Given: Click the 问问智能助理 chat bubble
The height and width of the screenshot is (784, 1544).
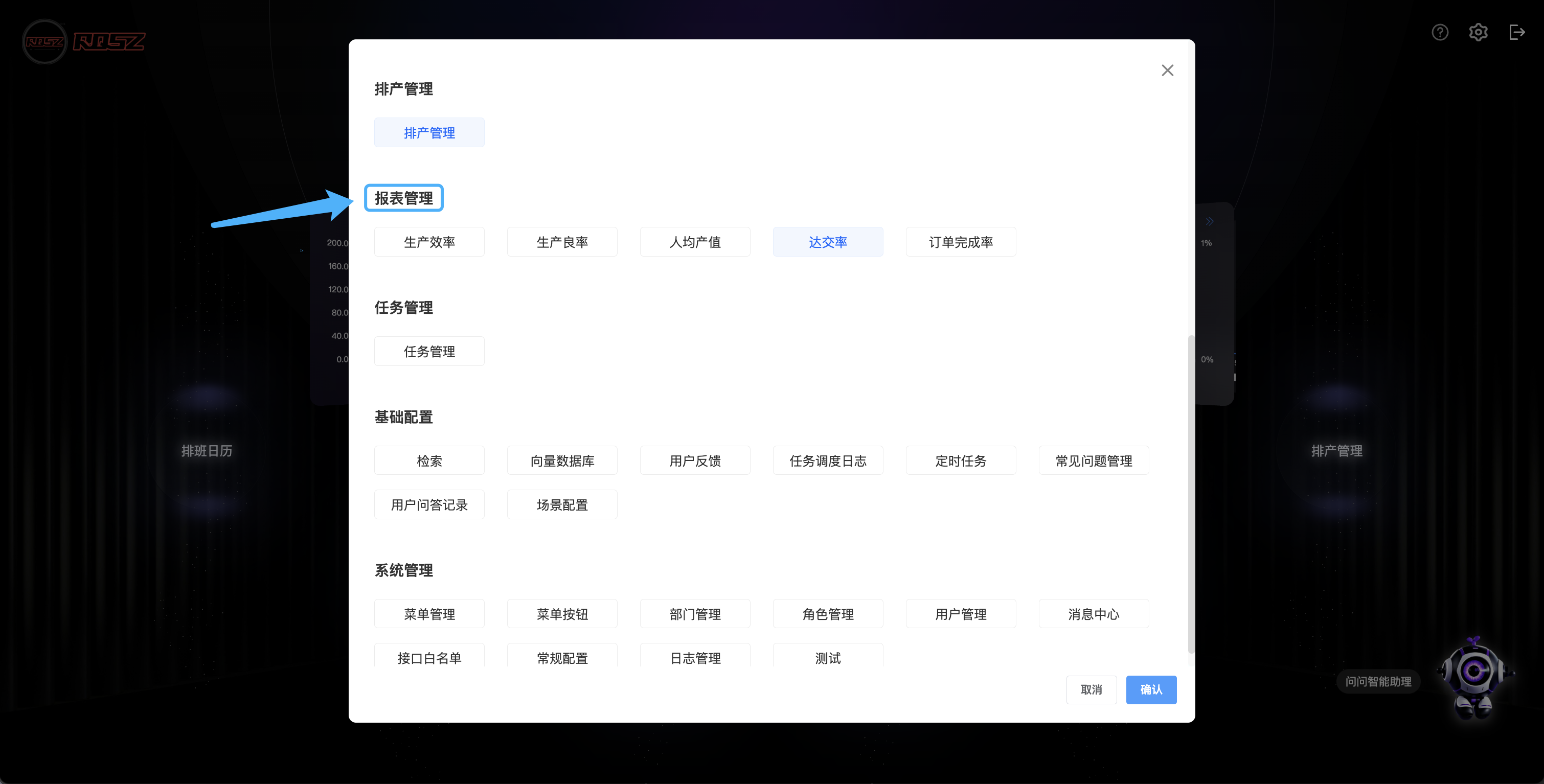Looking at the screenshot, I should (x=1378, y=681).
